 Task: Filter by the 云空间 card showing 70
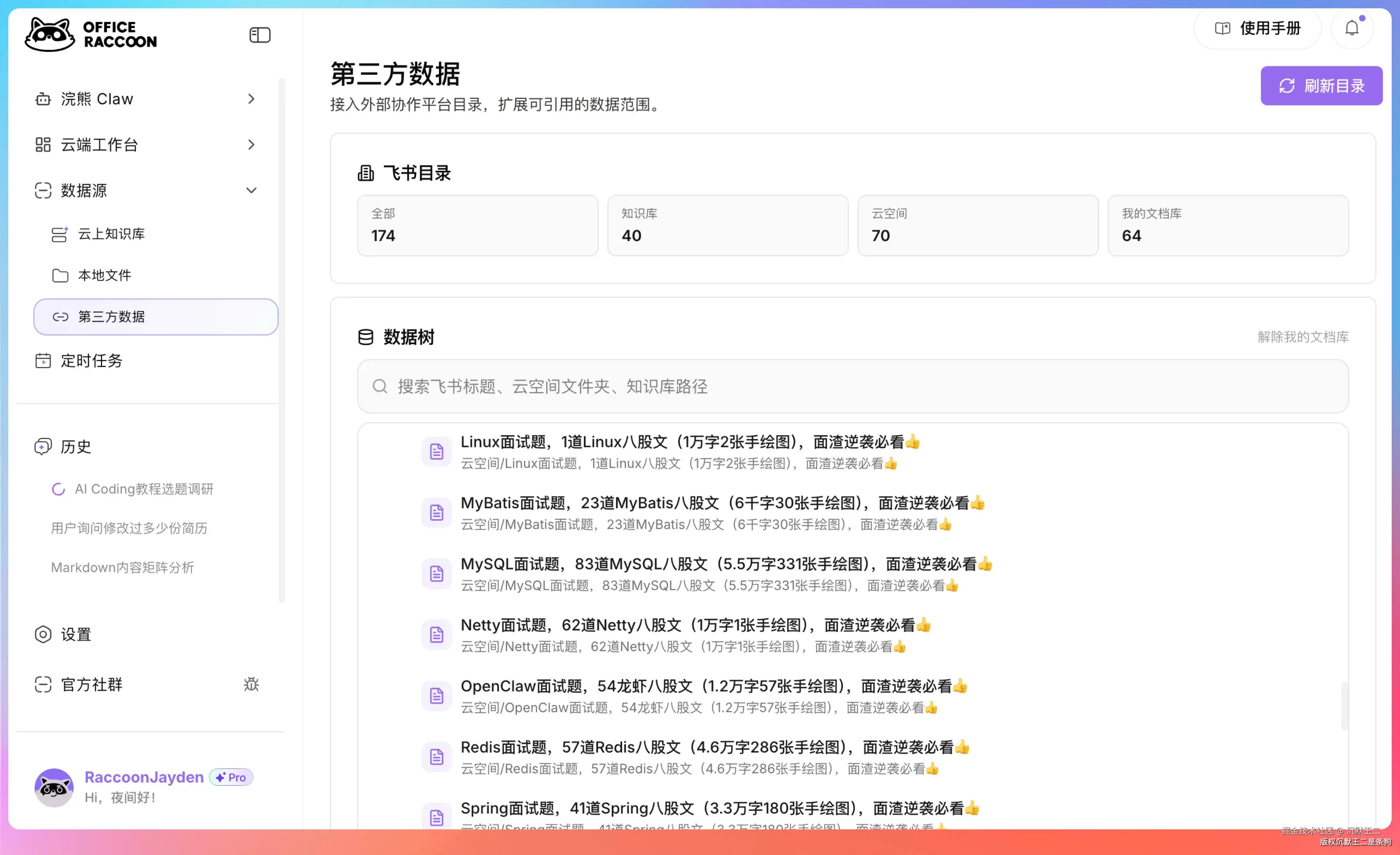(978, 226)
